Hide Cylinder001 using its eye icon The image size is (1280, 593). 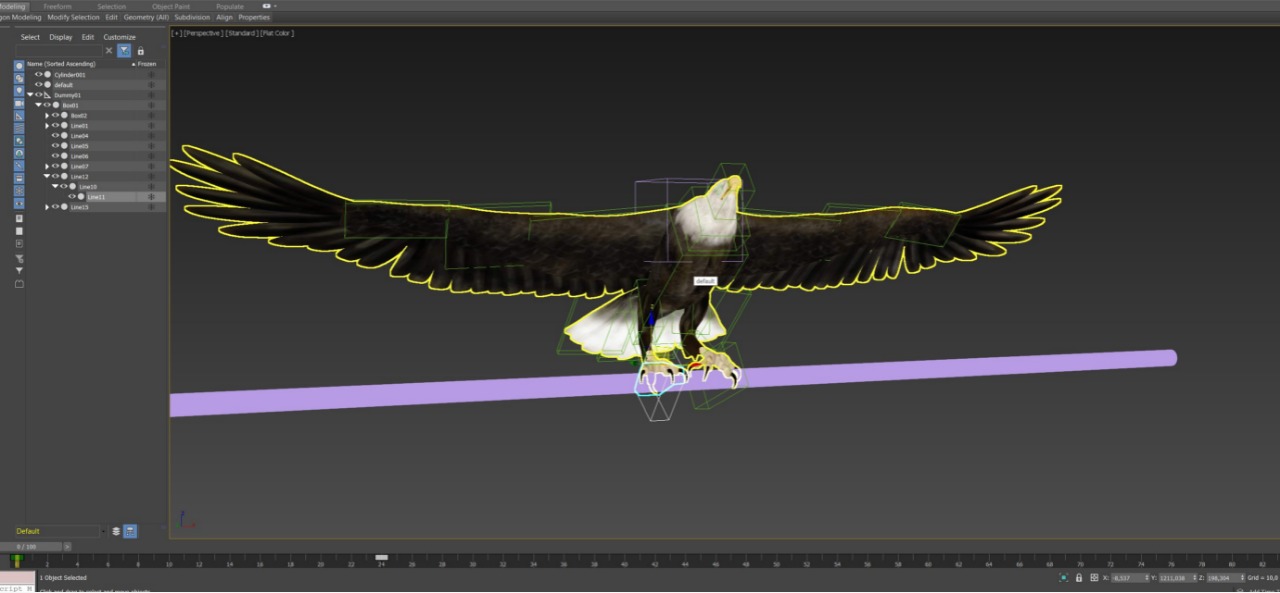tap(39, 75)
